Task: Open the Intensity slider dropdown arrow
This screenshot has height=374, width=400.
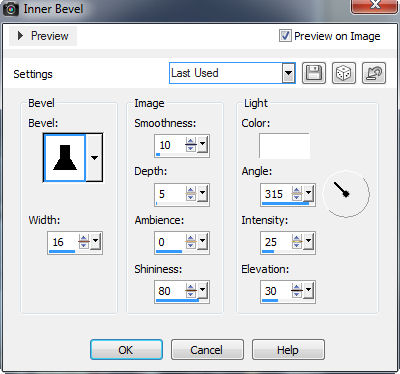Action: (308, 242)
